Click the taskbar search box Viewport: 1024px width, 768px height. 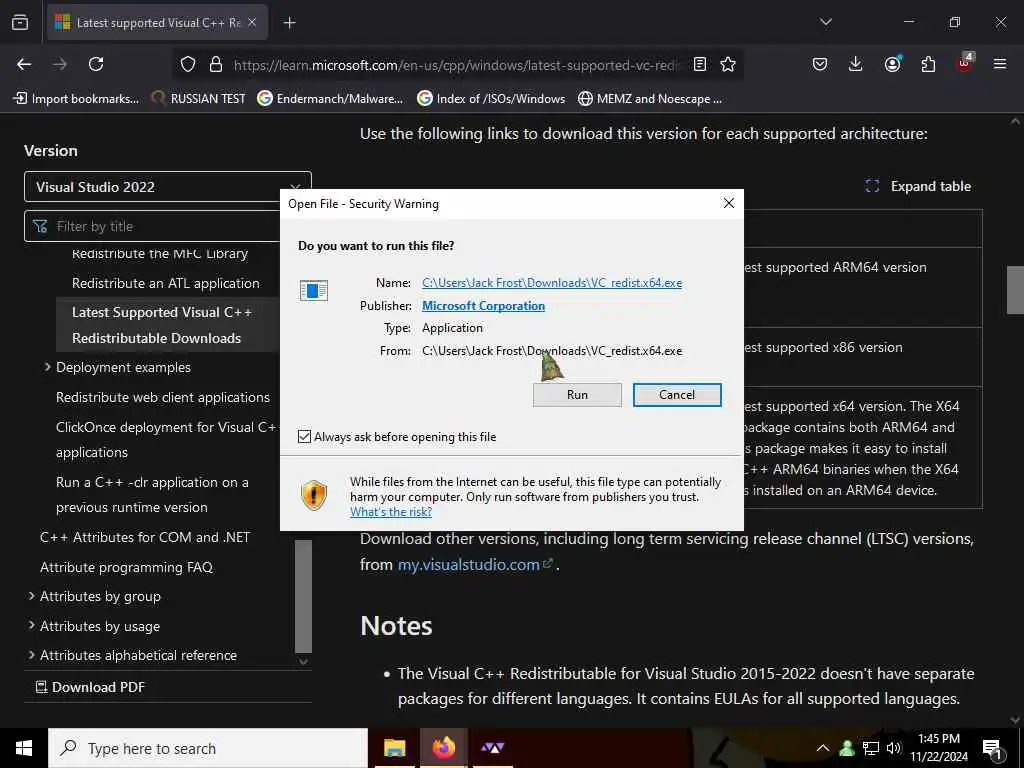208,748
